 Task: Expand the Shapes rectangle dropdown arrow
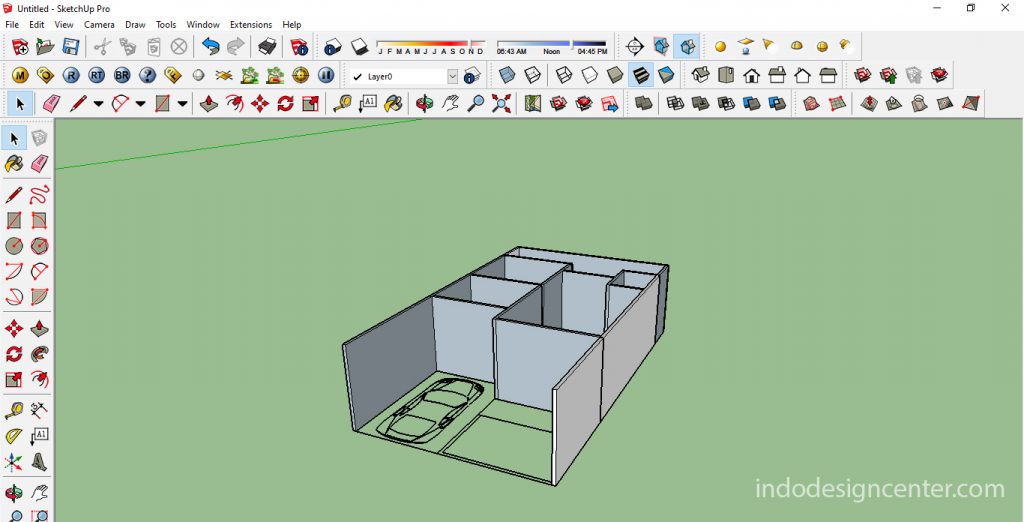point(183,103)
